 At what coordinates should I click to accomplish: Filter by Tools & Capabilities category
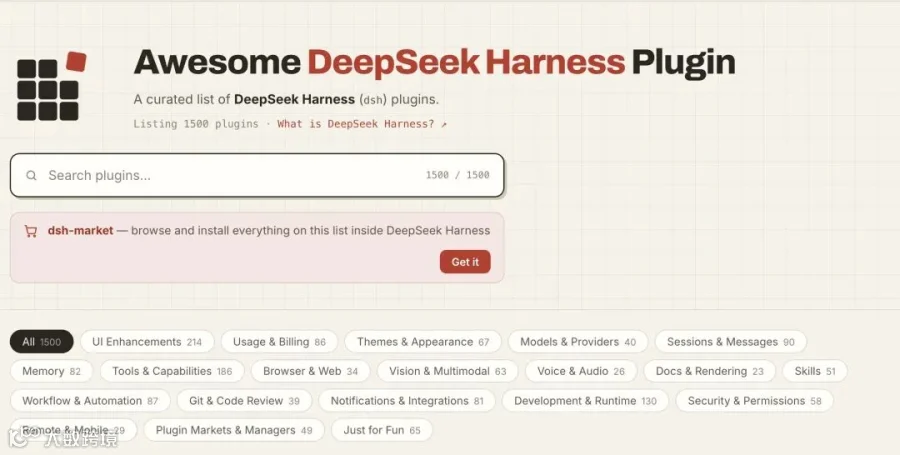tap(172, 371)
